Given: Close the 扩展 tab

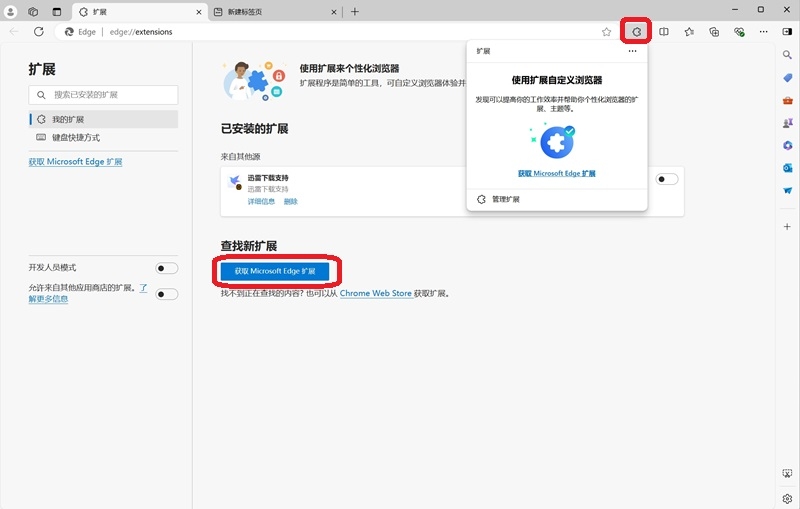Looking at the screenshot, I should point(199,12).
